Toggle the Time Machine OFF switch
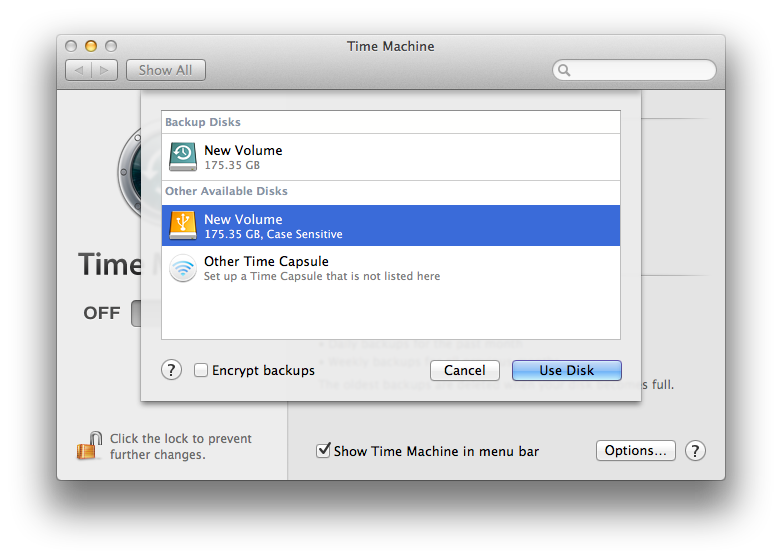Viewport: 782px width, 559px height. pyautogui.click(x=136, y=314)
